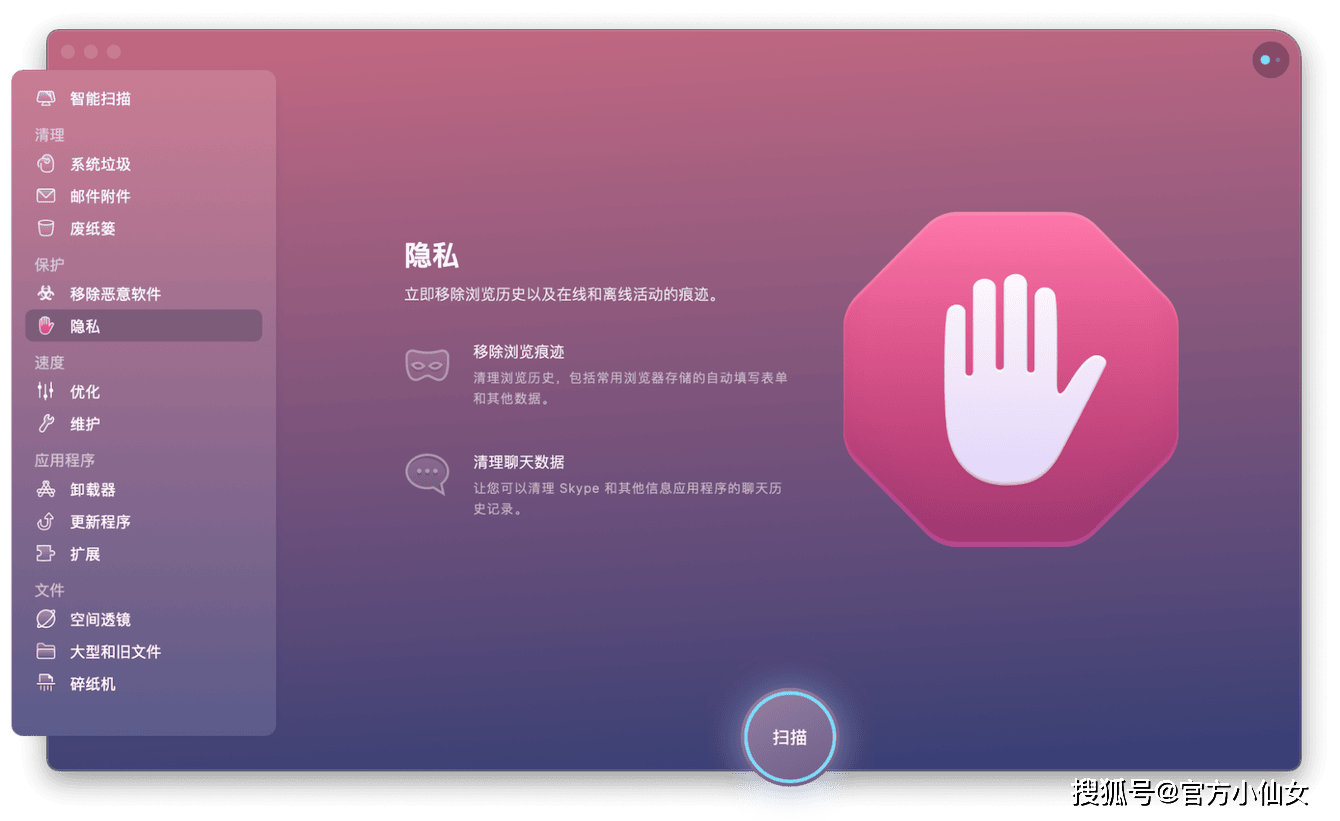
Task: Open 智能扫描 in the sidebar
Action: tap(144, 98)
